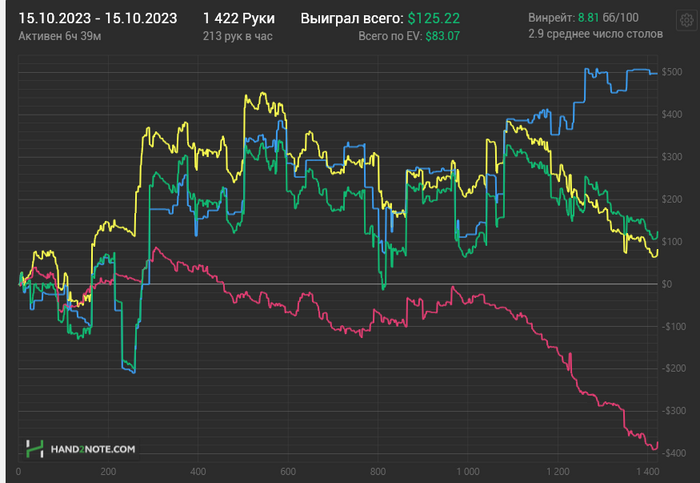This screenshot has width=700, height=483.
Task: Click the '1 422 Руки' hand count
Action: click(x=239, y=18)
